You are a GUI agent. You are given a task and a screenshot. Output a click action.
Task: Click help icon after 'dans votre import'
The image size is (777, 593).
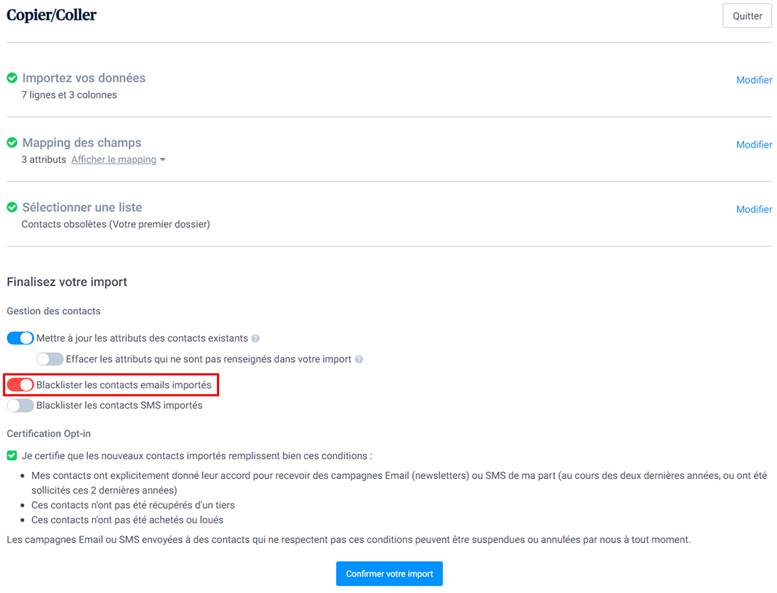[359, 359]
